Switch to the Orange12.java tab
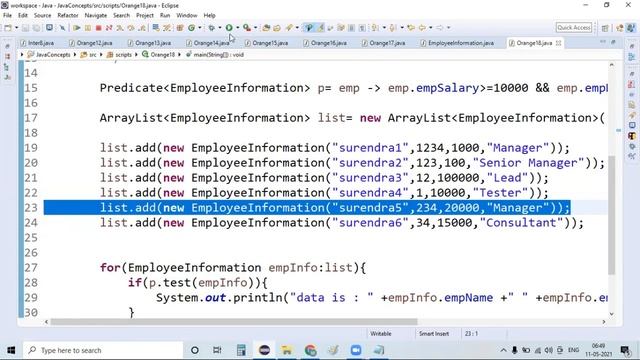The width and height of the screenshot is (640, 360). click(91, 43)
